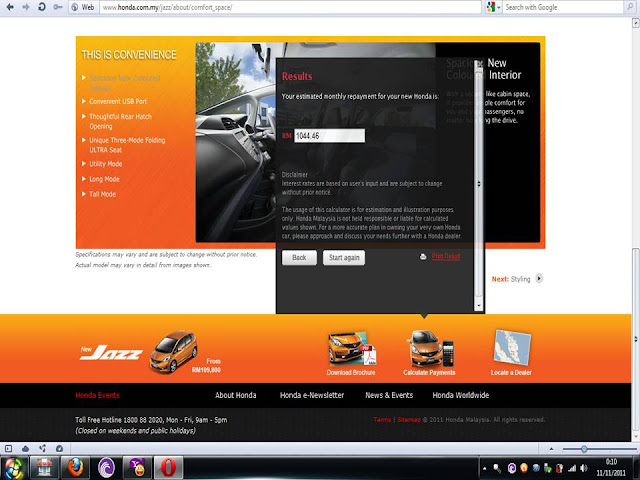The height and width of the screenshot is (480, 640).
Task: Click the RM monthly repayment result field
Action: click(329, 136)
